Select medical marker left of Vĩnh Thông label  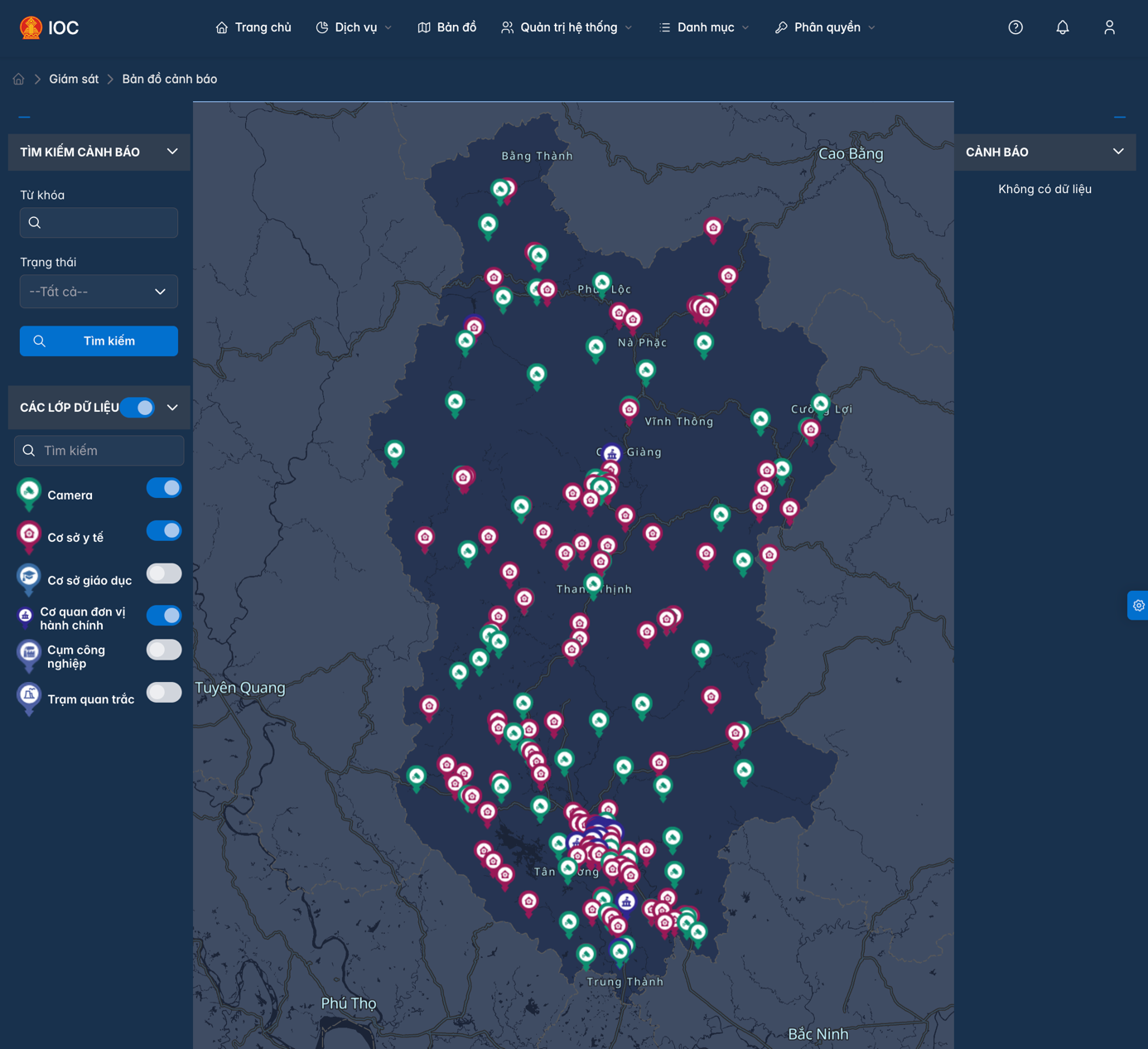click(x=629, y=410)
